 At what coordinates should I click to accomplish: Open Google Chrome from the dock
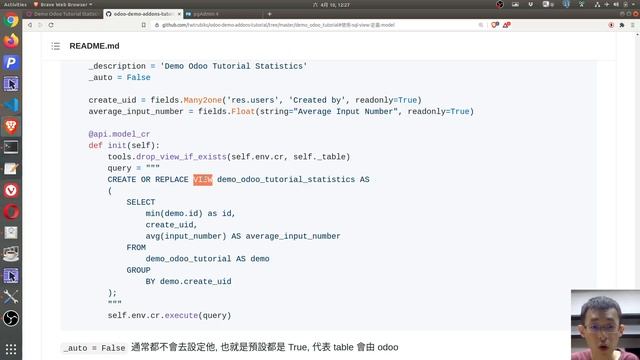point(11,20)
